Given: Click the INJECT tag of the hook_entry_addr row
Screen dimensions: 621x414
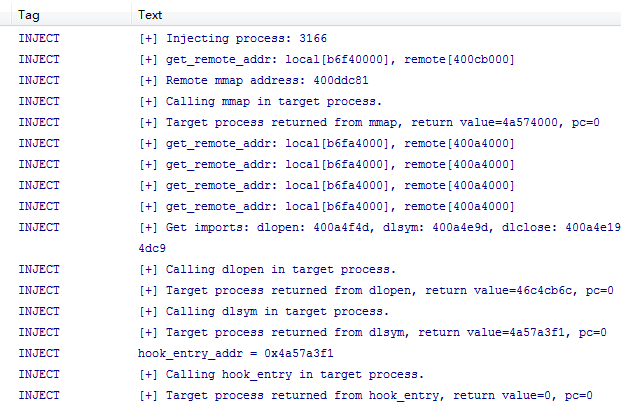Looking at the screenshot, I should pyautogui.click(x=39, y=353).
